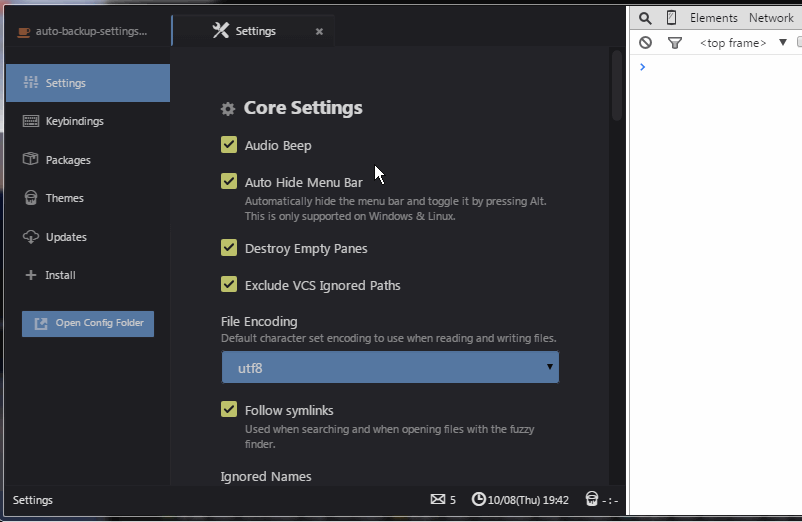The image size is (802, 522).
Task: Click the console input prompt
Action: pos(716,67)
